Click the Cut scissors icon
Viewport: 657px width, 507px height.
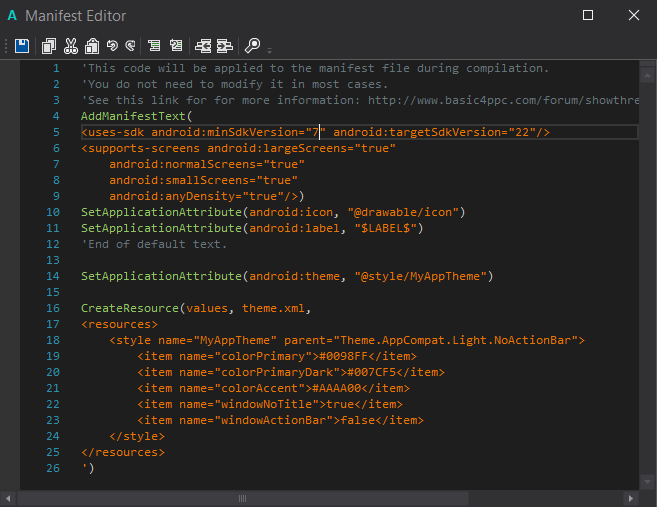(x=70, y=46)
